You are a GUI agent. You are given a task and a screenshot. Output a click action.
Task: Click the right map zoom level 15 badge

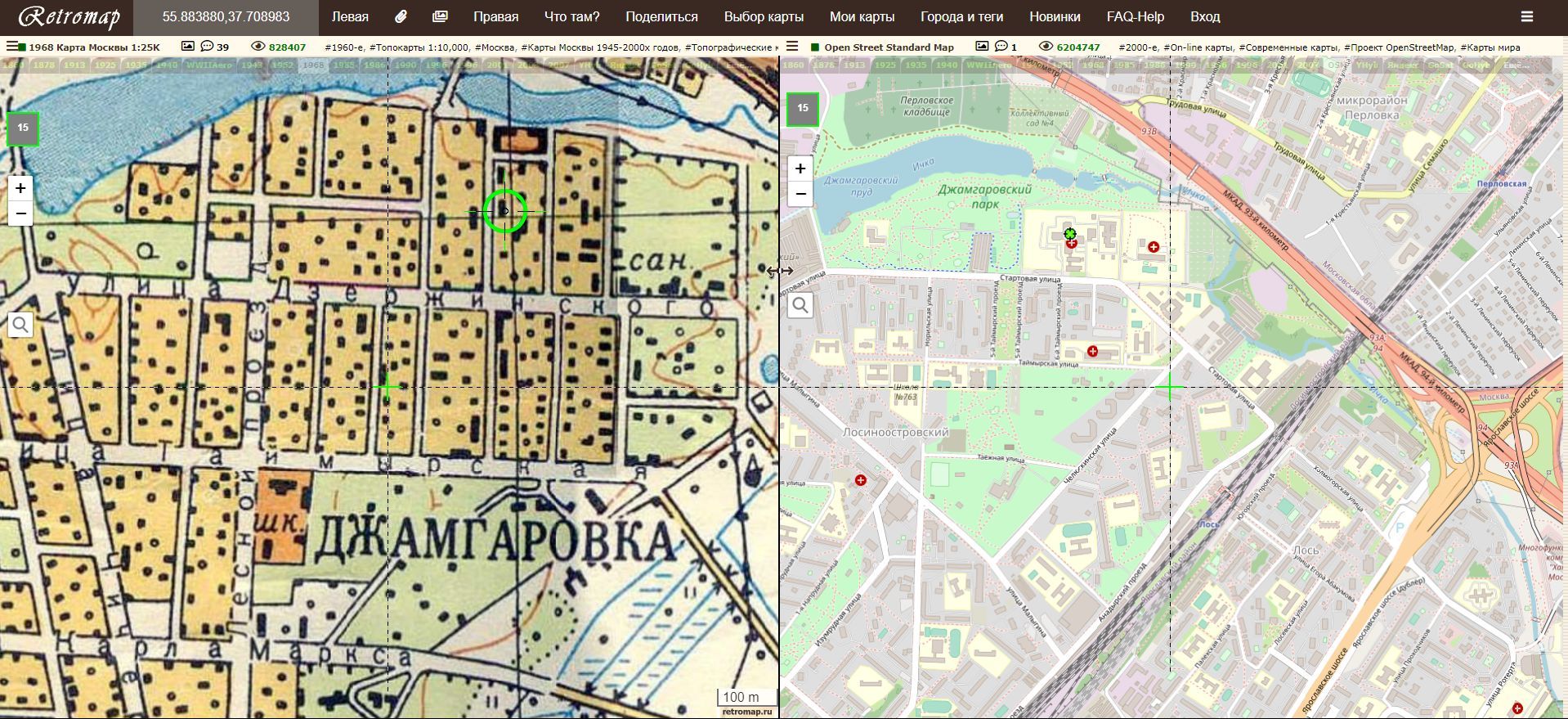tap(803, 109)
